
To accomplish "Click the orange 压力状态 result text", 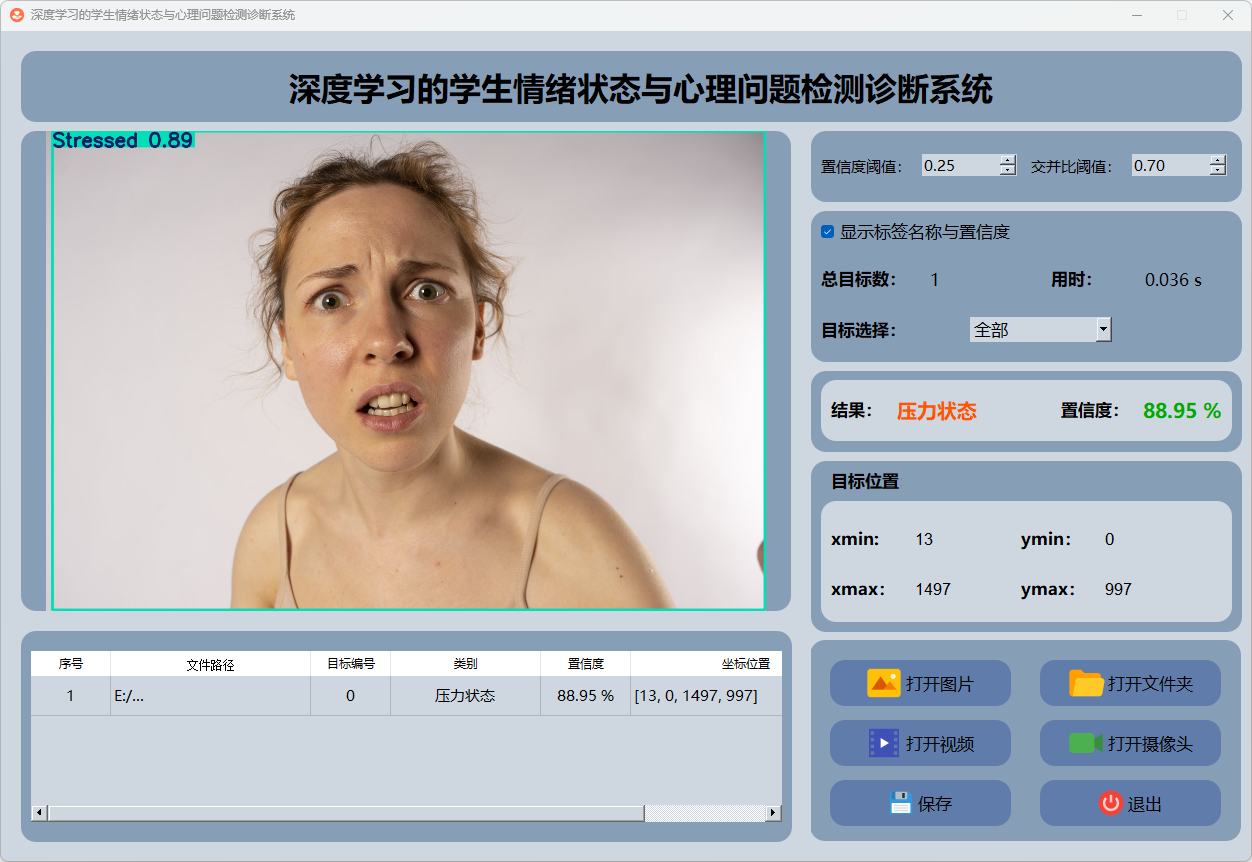I will (937, 411).
